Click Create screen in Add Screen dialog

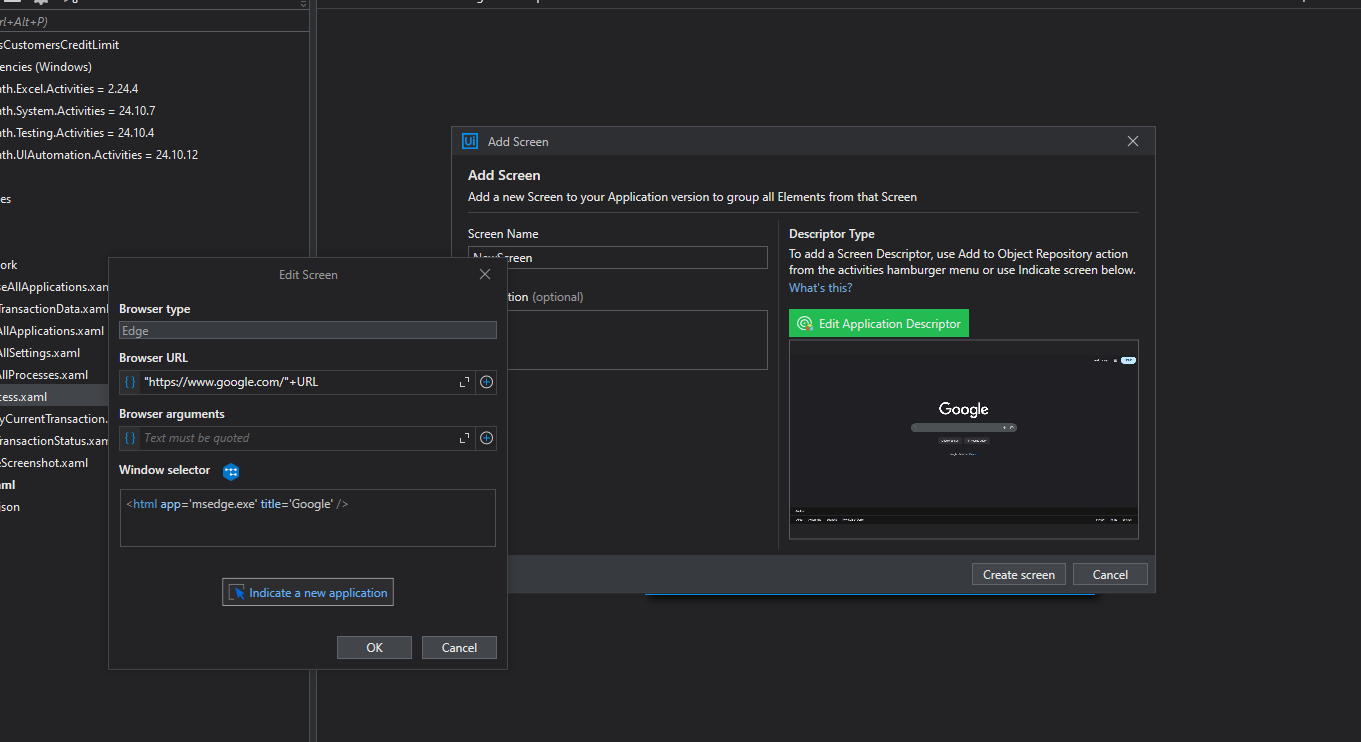coord(1018,573)
